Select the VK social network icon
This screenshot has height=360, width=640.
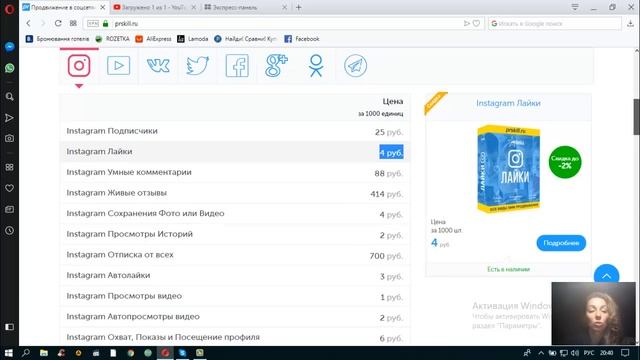pyautogui.click(x=158, y=65)
